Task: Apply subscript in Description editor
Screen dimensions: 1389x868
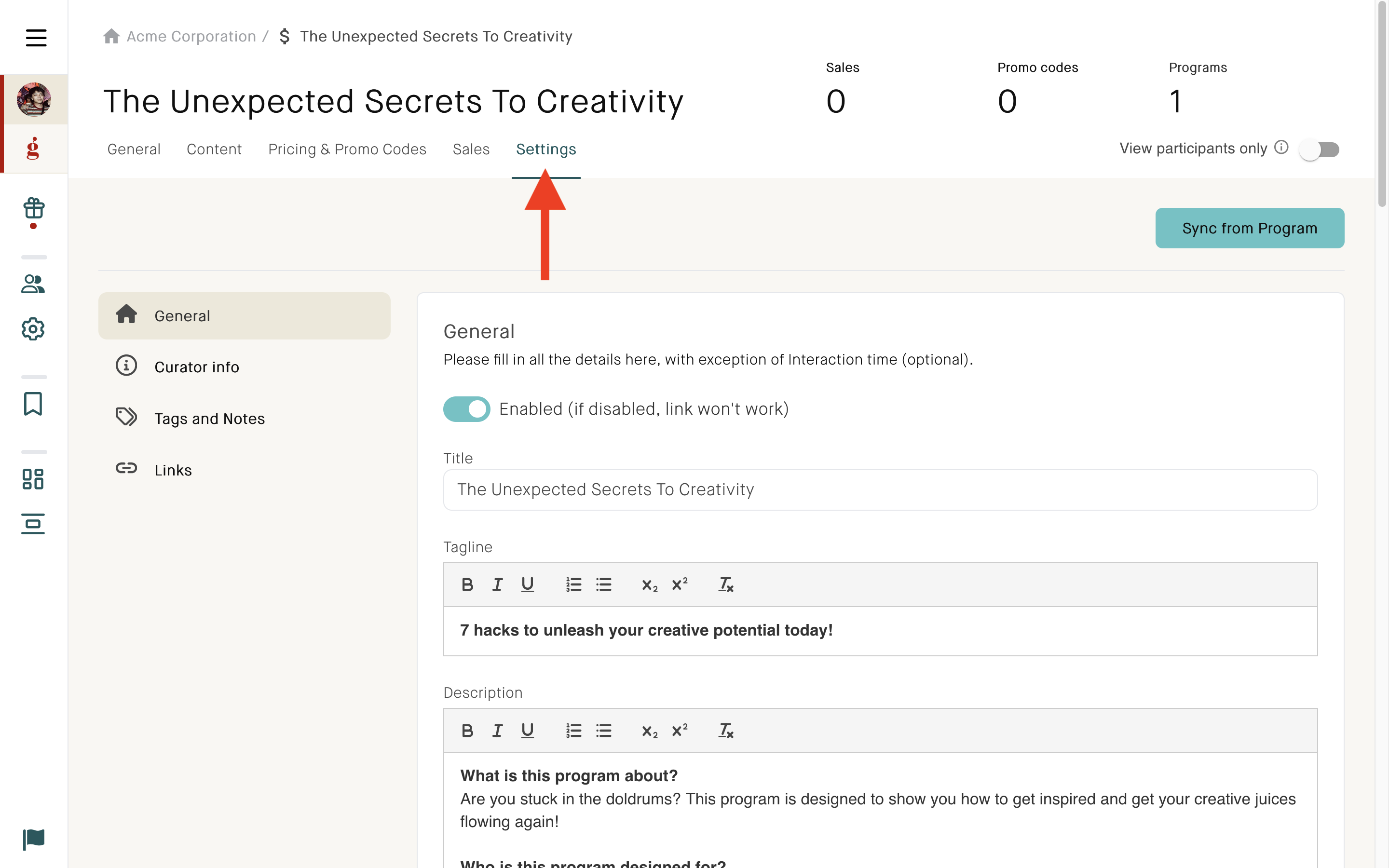Action: point(649,731)
